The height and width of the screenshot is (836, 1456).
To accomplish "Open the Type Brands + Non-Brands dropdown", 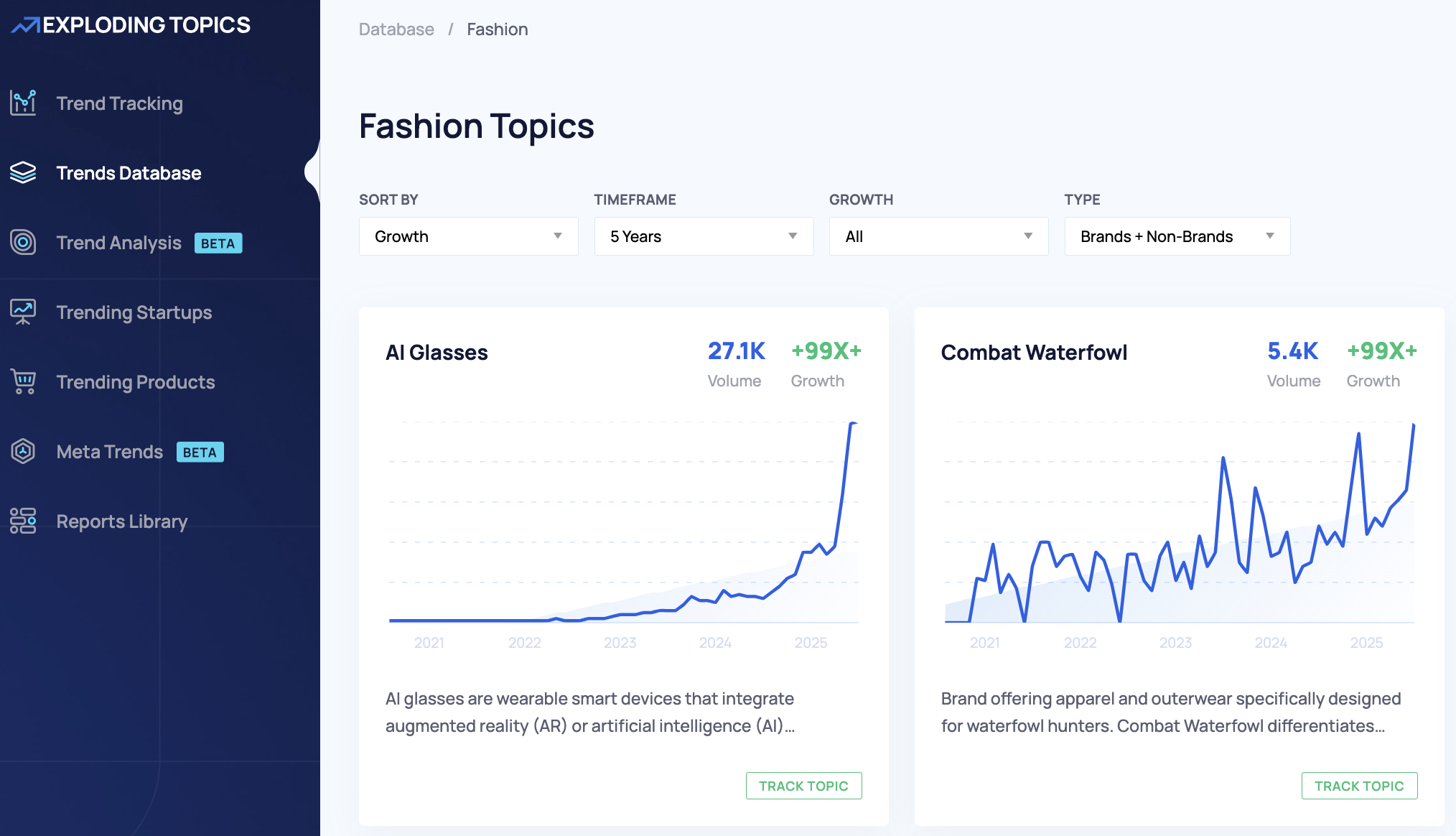I will [1177, 236].
